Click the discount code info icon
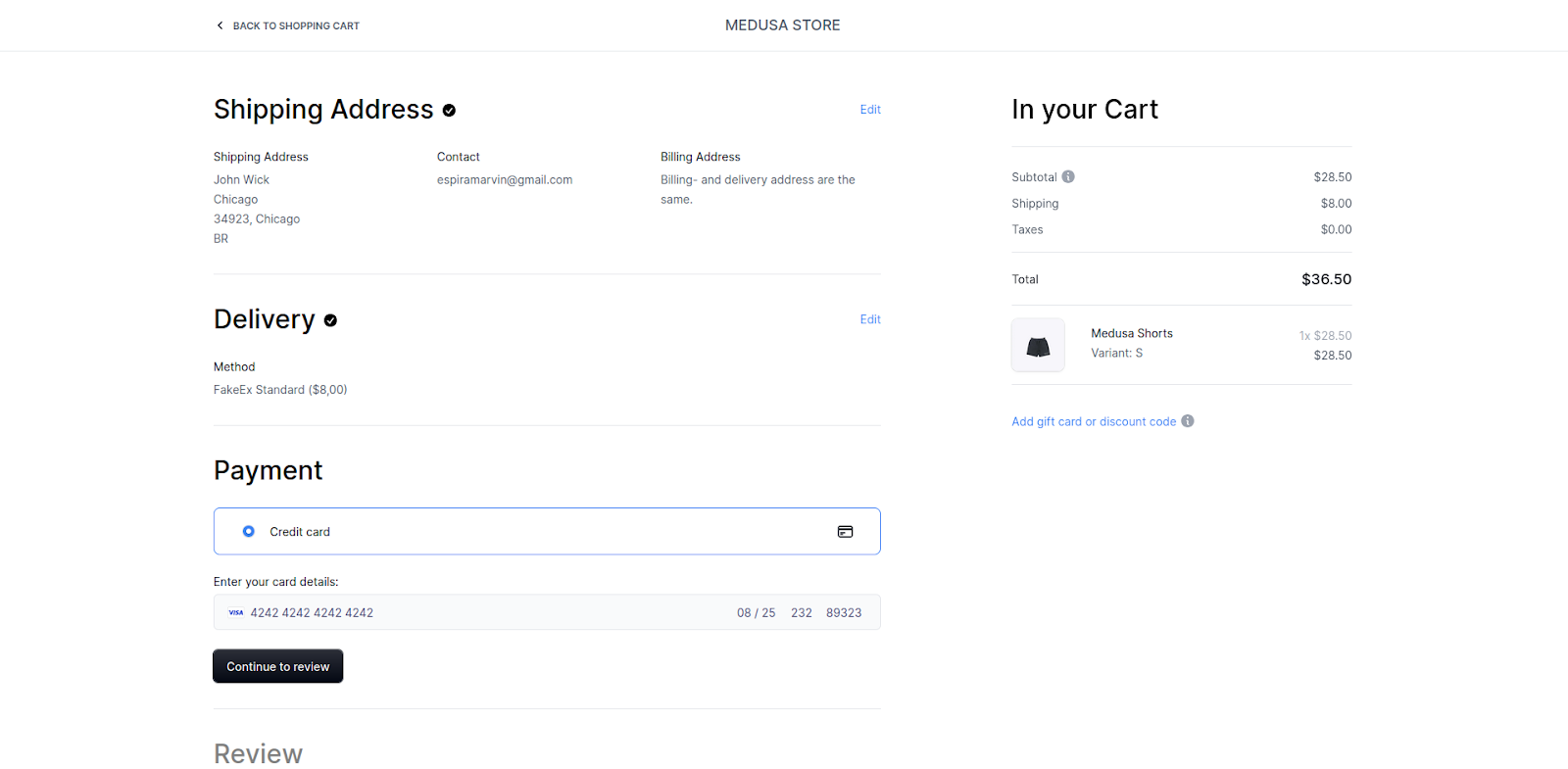 [x=1188, y=421]
